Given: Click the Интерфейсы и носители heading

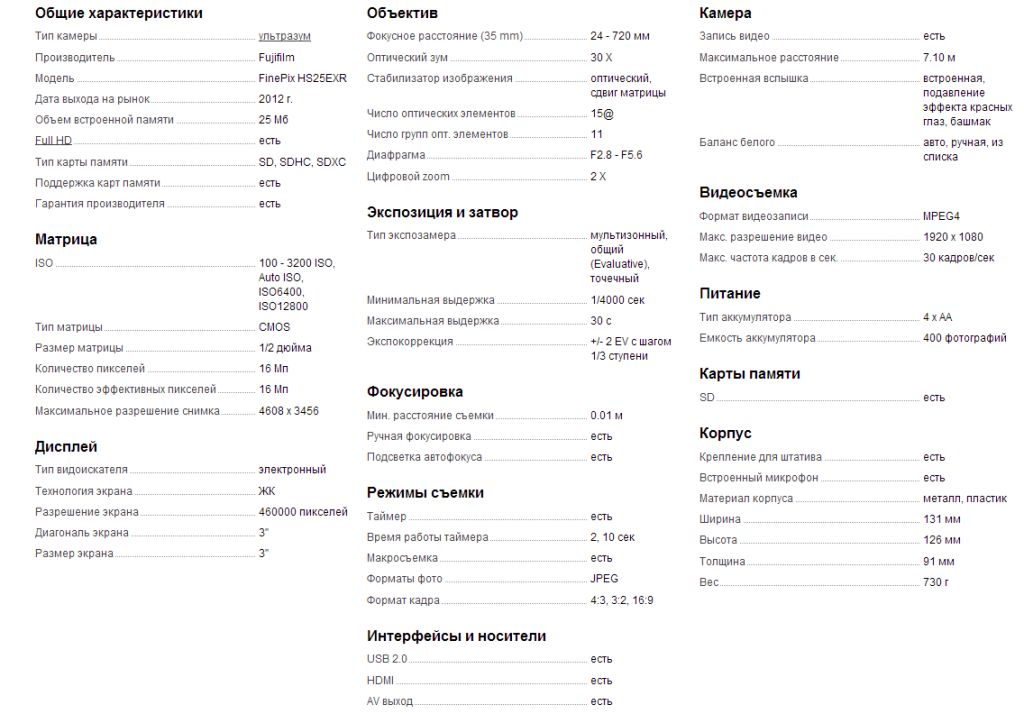Looking at the screenshot, I should (x=456, y=636).
